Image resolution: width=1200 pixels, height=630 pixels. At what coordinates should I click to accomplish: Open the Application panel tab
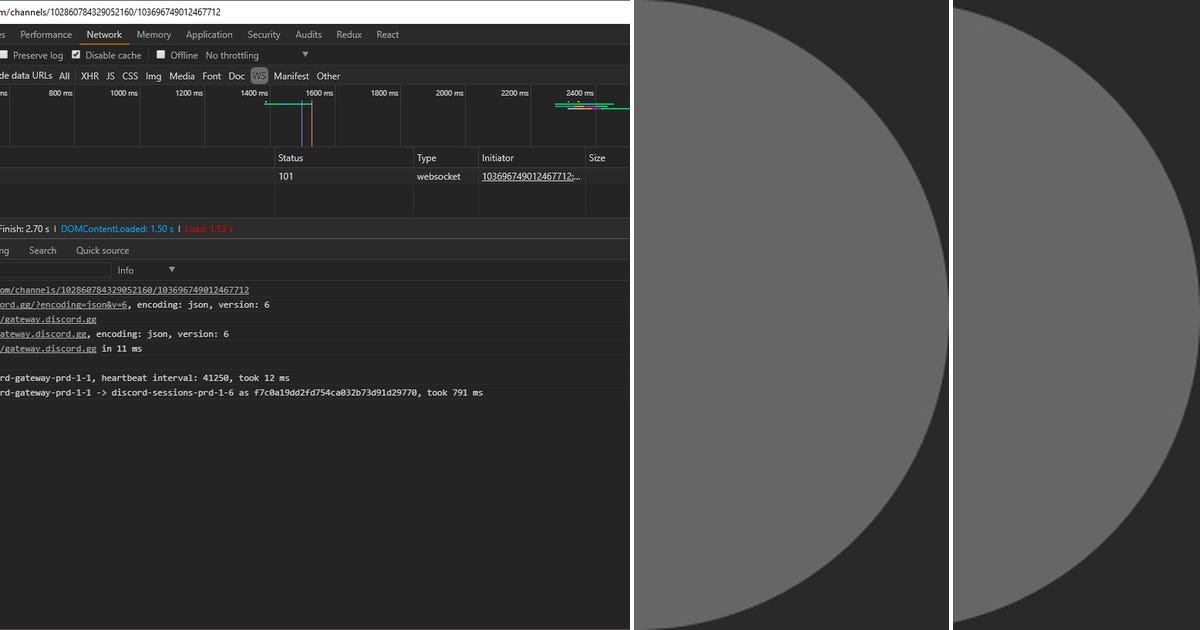[208, 34]
